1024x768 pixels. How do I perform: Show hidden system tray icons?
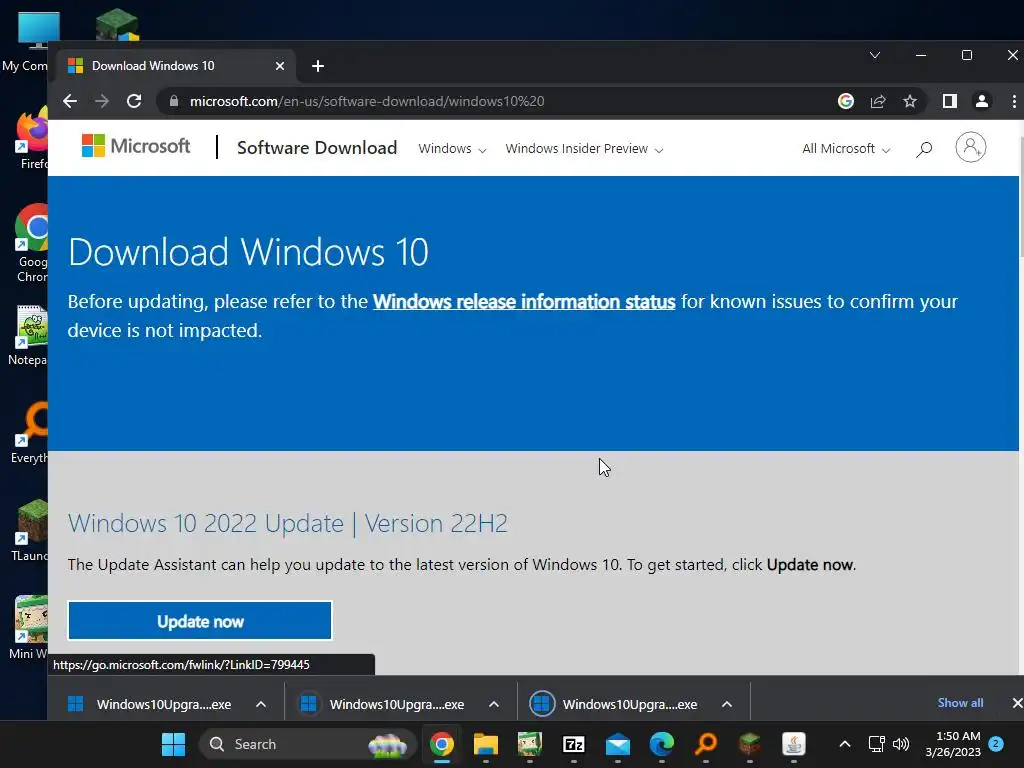(844, 744)
